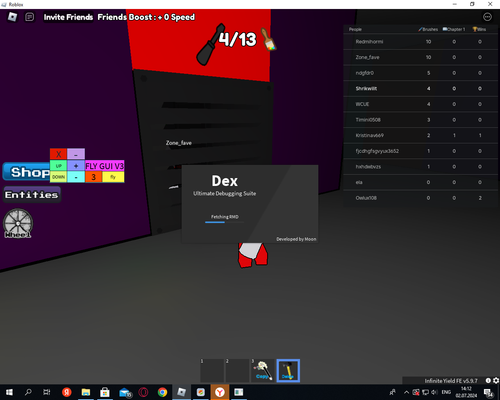This screenshot has height=400, width=500.
Task: Switch to Roblox taskbar icon
Action: [x=181, y=392]
